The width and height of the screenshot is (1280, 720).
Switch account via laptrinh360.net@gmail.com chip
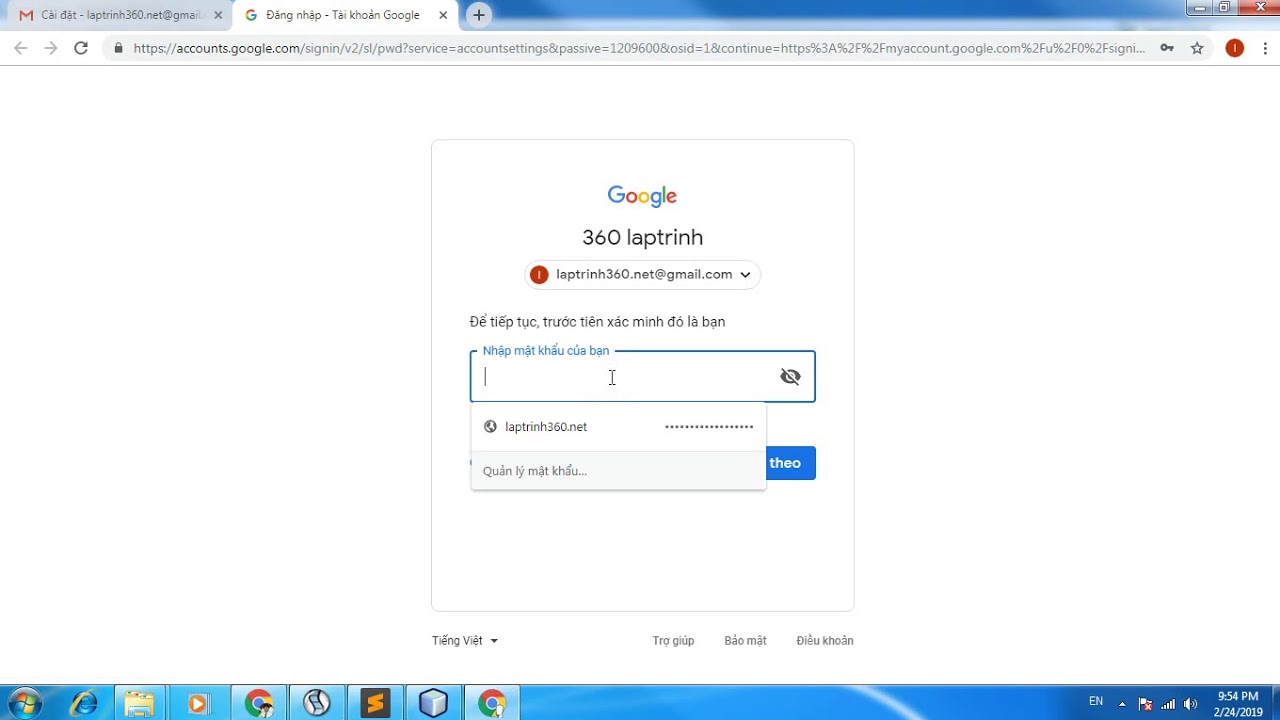click(x=643, y=275)
